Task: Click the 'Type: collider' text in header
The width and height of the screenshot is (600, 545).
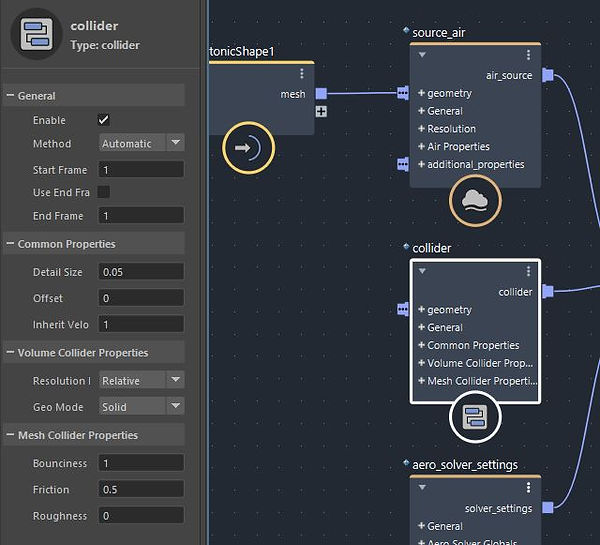Action: [x=105, y=45]
